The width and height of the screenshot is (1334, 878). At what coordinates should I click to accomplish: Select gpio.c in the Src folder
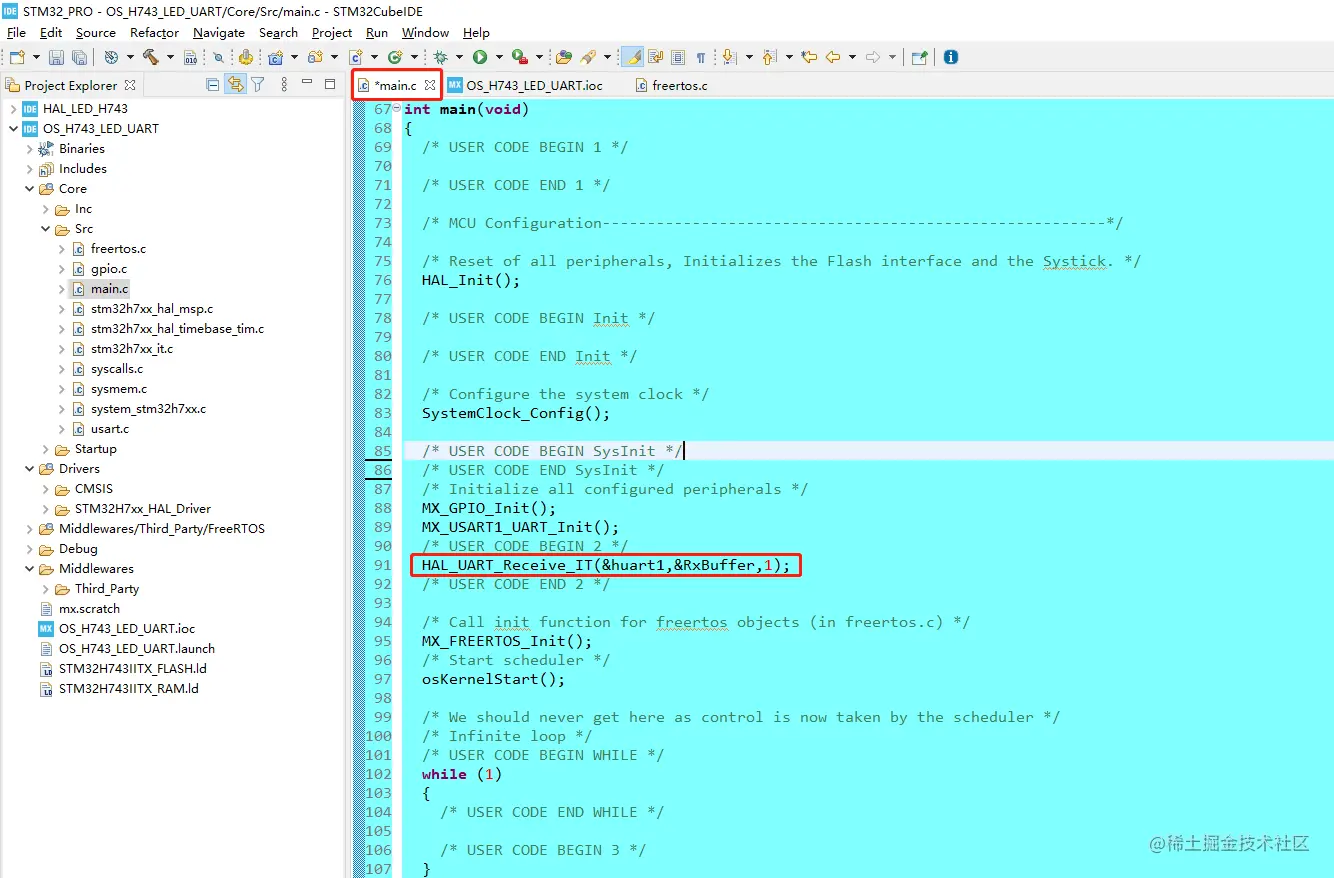[109, 269]
